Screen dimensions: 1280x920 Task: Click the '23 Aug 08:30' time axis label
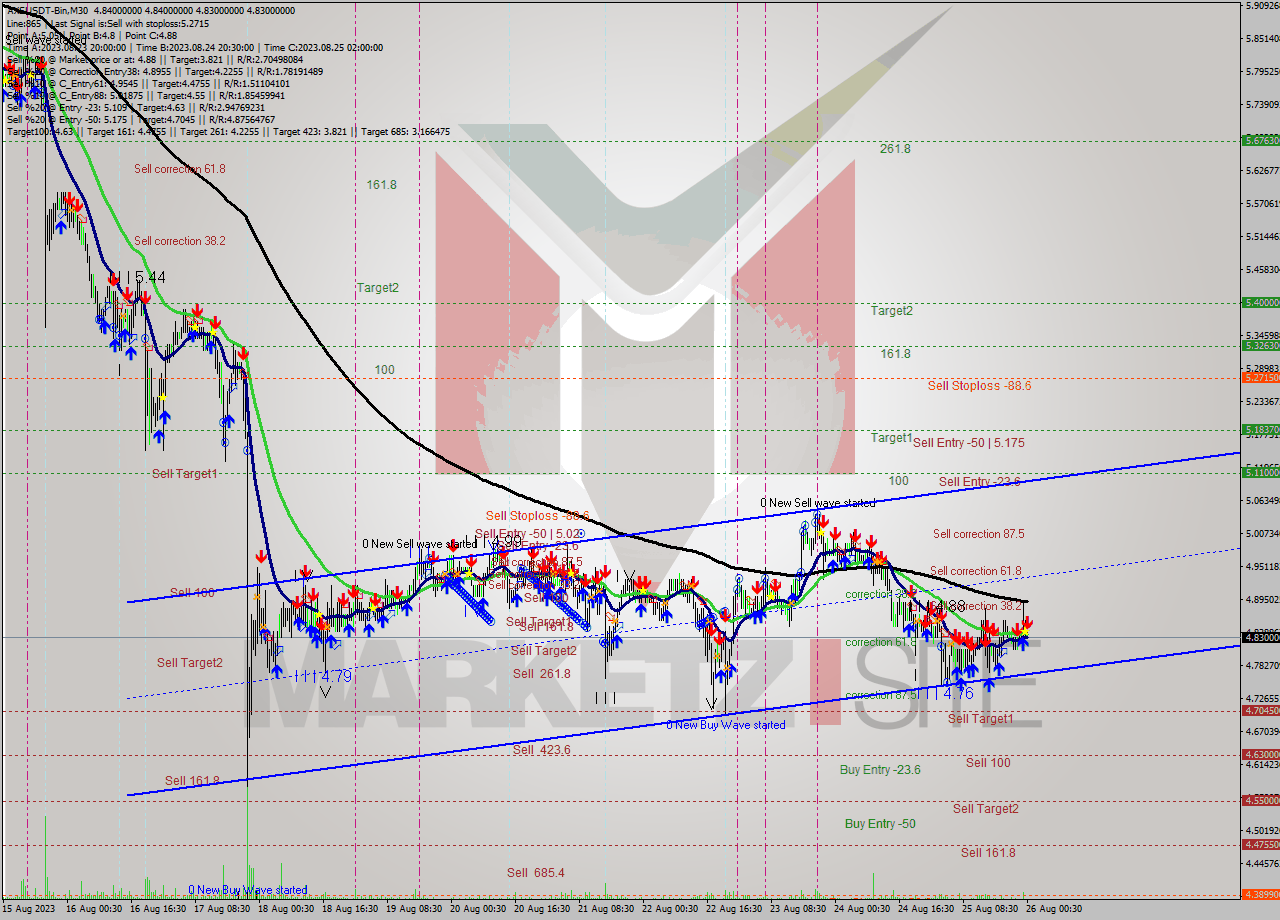click(x=798, y=909)
